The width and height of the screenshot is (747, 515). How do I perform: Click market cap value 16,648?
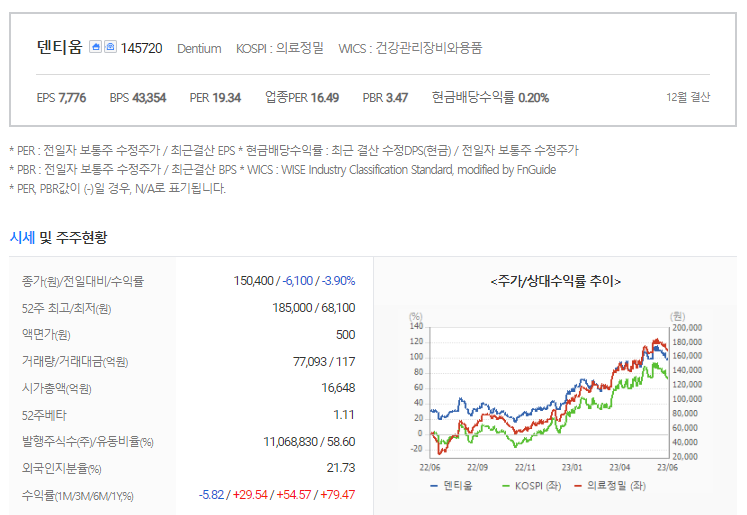click(x=338, y=388)
